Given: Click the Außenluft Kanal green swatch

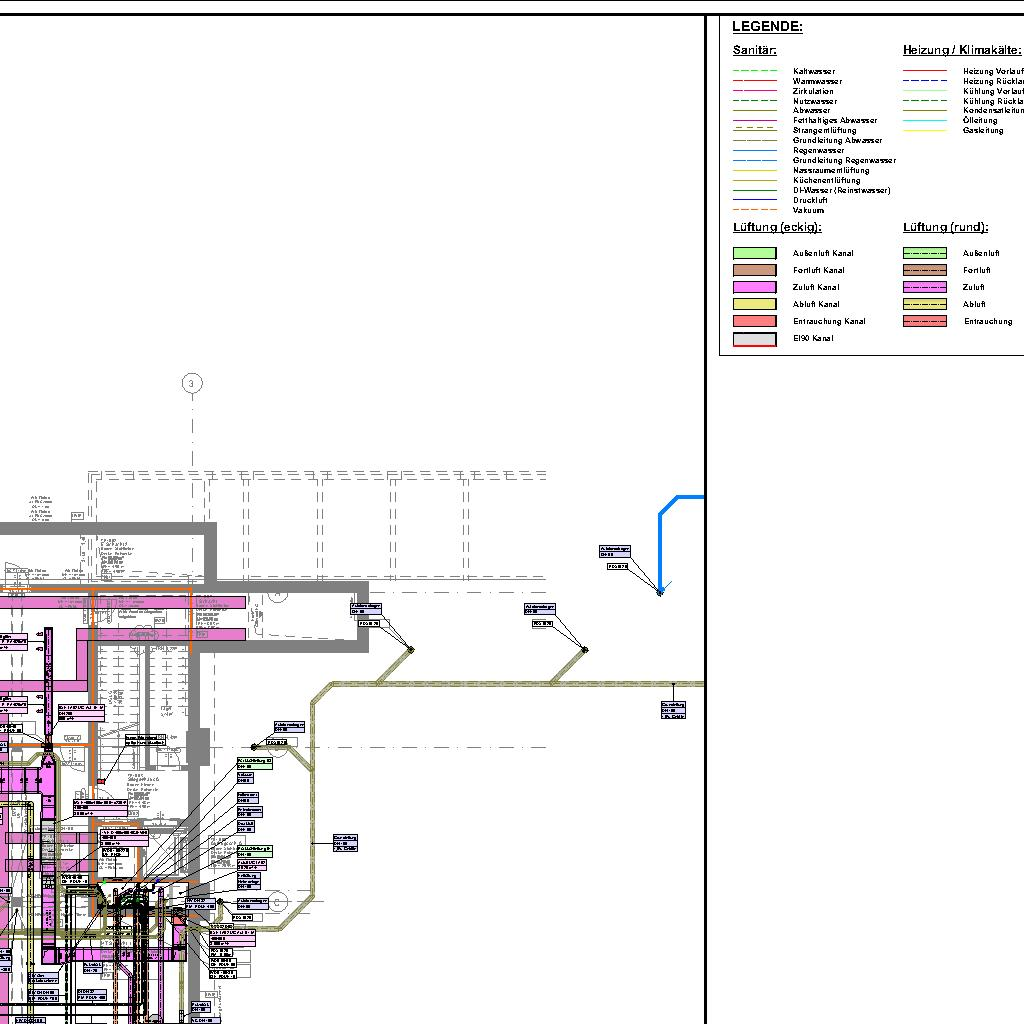Looking at the screenshot, I should [754, 254].
